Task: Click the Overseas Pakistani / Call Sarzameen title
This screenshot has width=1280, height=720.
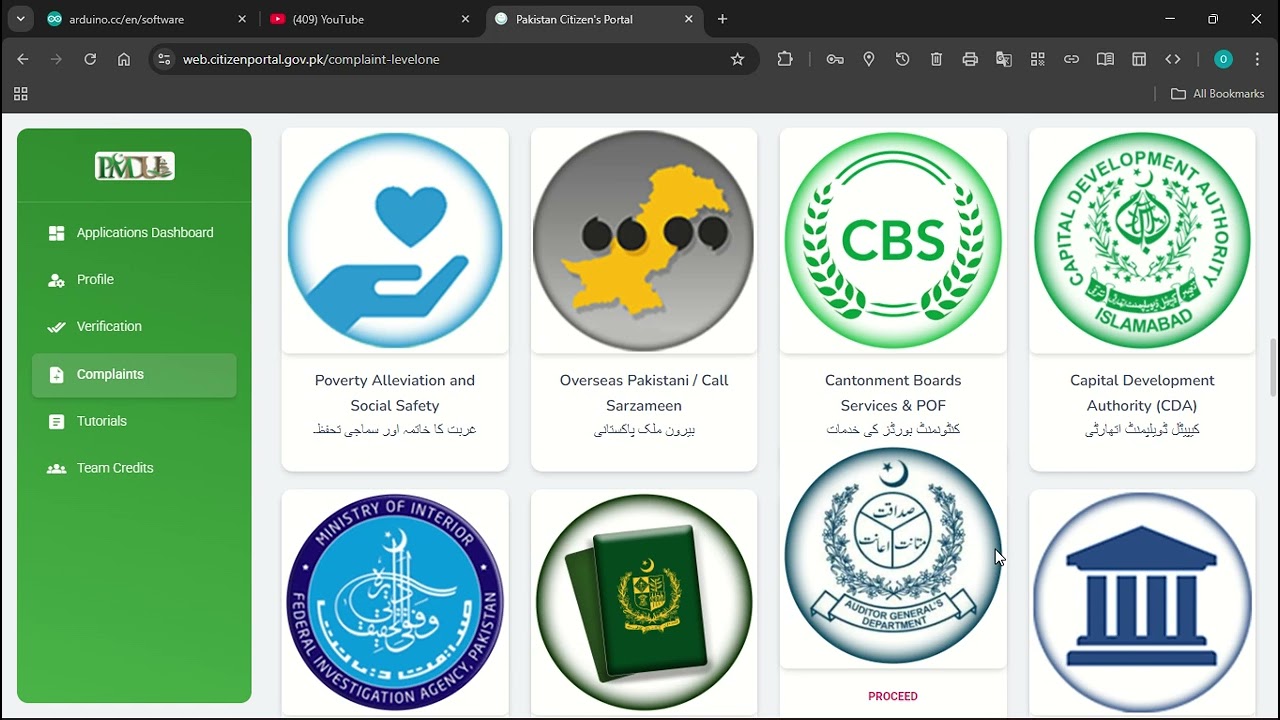Action: pyautogui.click(x=644, y=393)
